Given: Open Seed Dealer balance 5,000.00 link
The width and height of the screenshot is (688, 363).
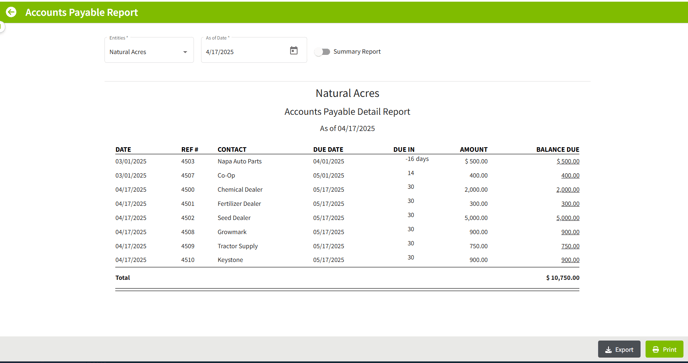Looking at the screenshot, I should tap(568, 218).
